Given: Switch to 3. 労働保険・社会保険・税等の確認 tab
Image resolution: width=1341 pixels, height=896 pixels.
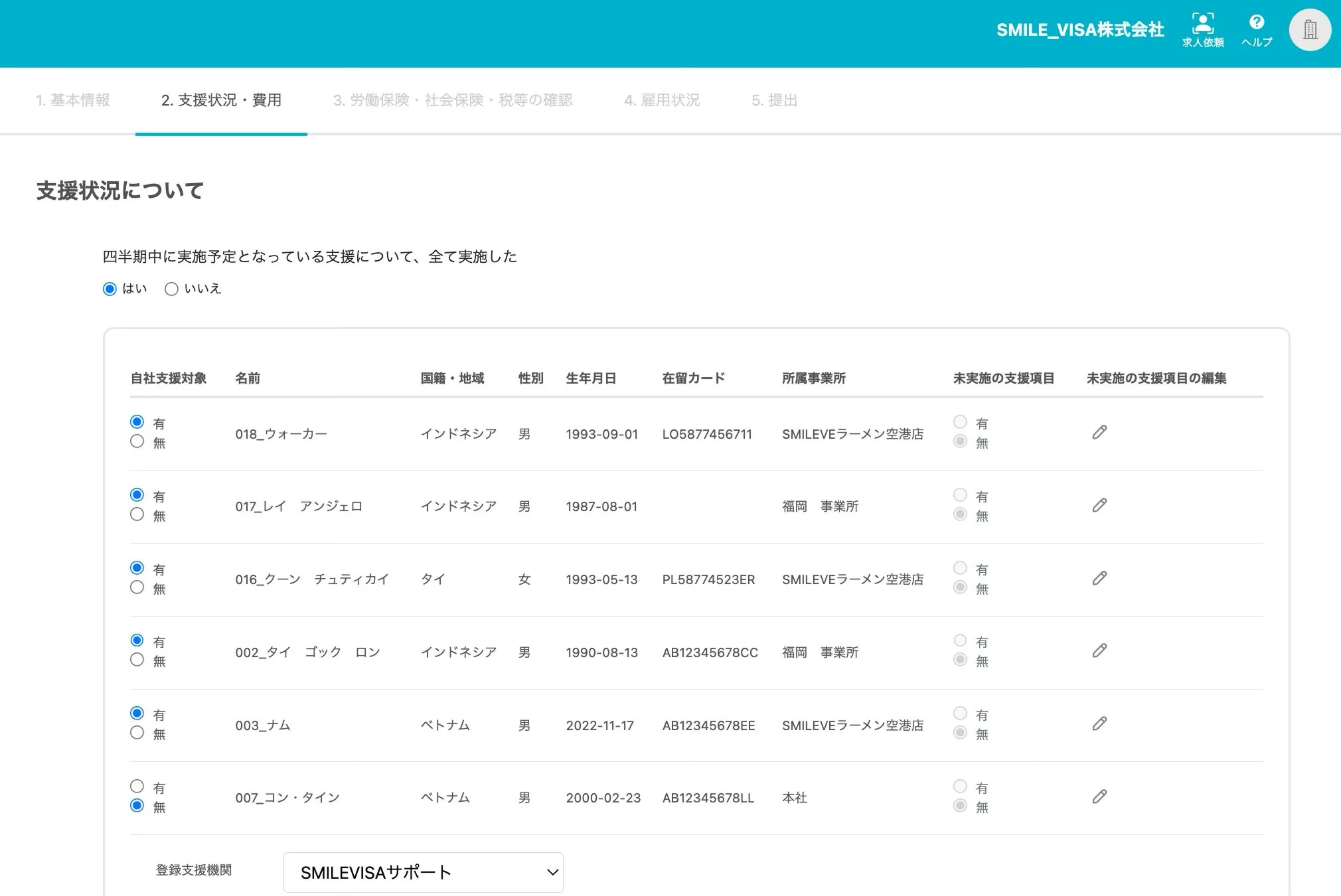Looking at the screenshot, I should [x=453, y=100].
